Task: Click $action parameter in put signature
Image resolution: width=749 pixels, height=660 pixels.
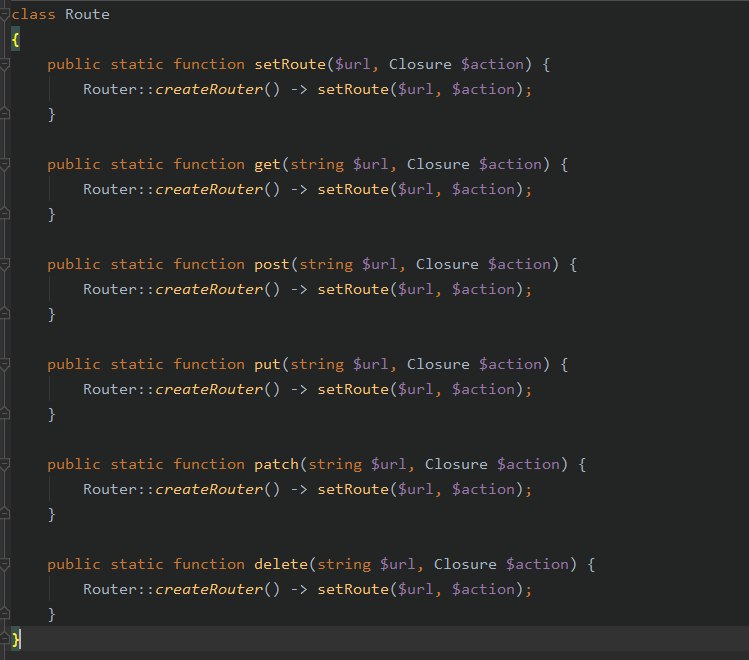Action: 511,365
